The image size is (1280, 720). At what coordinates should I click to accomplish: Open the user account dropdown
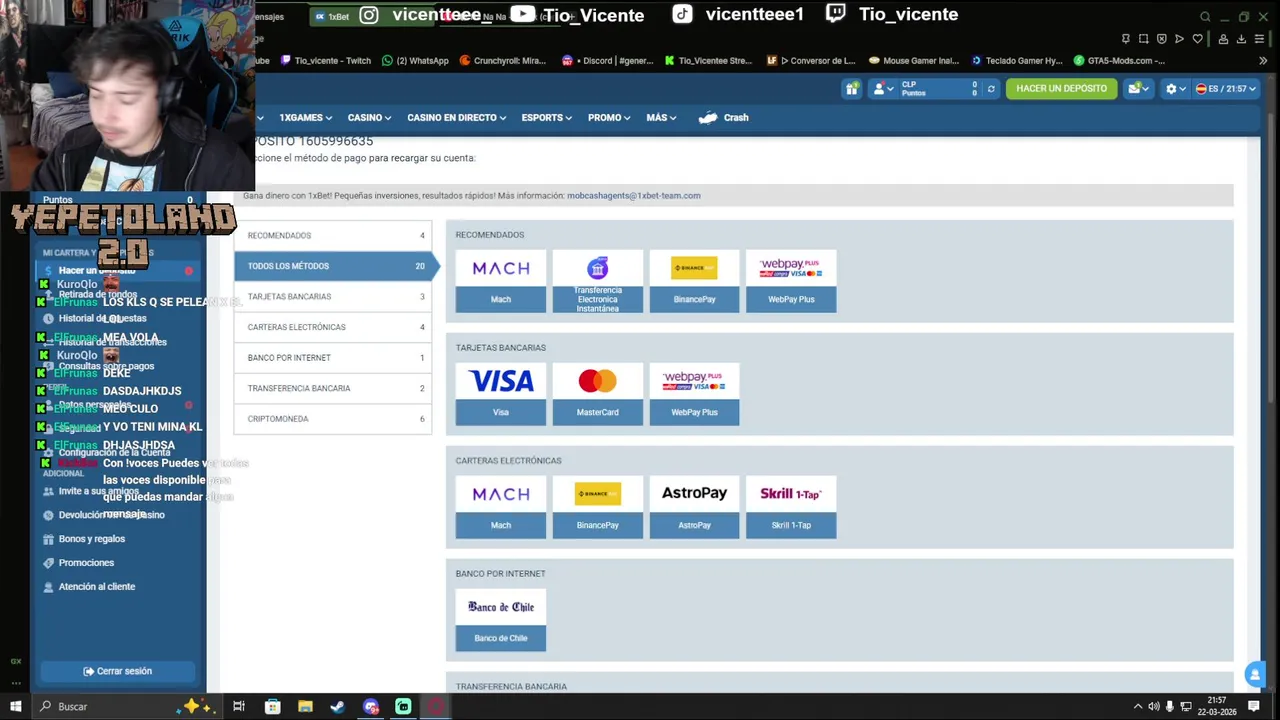882,89
